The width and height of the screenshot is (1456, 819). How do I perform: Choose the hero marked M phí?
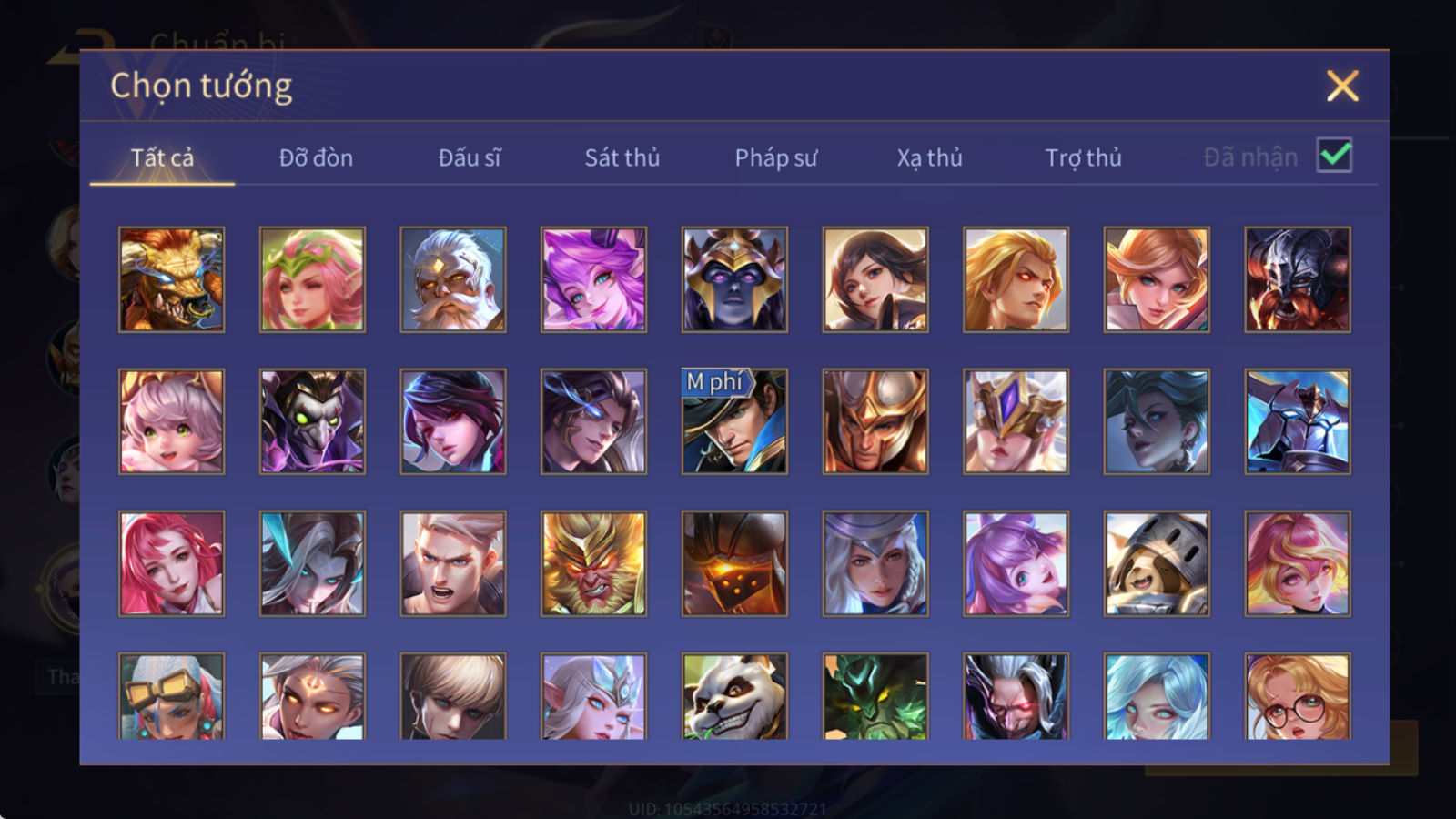[734, 421]
